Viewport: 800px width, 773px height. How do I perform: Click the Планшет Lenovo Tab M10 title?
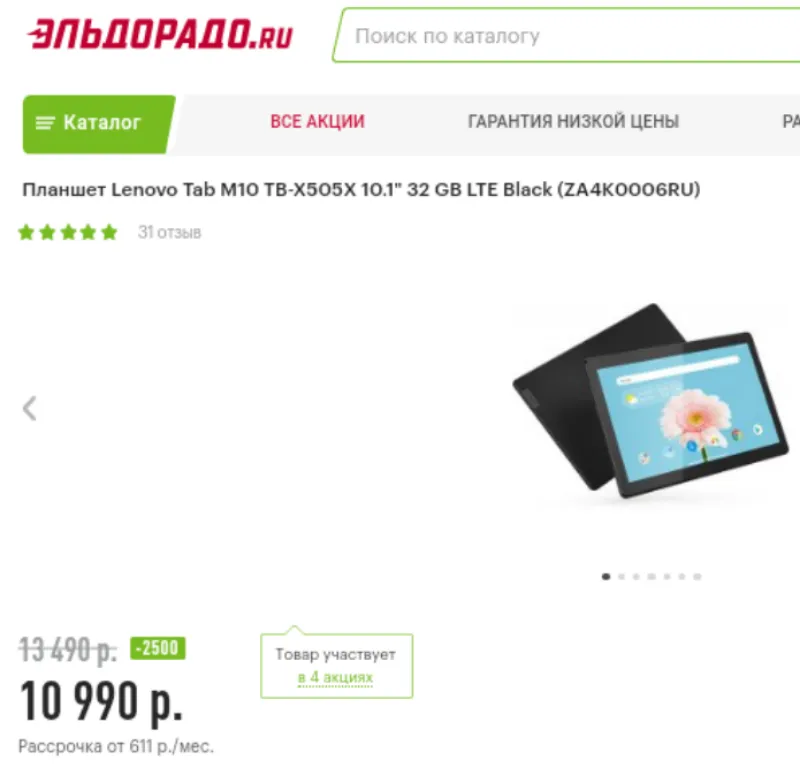pos(361,190)
